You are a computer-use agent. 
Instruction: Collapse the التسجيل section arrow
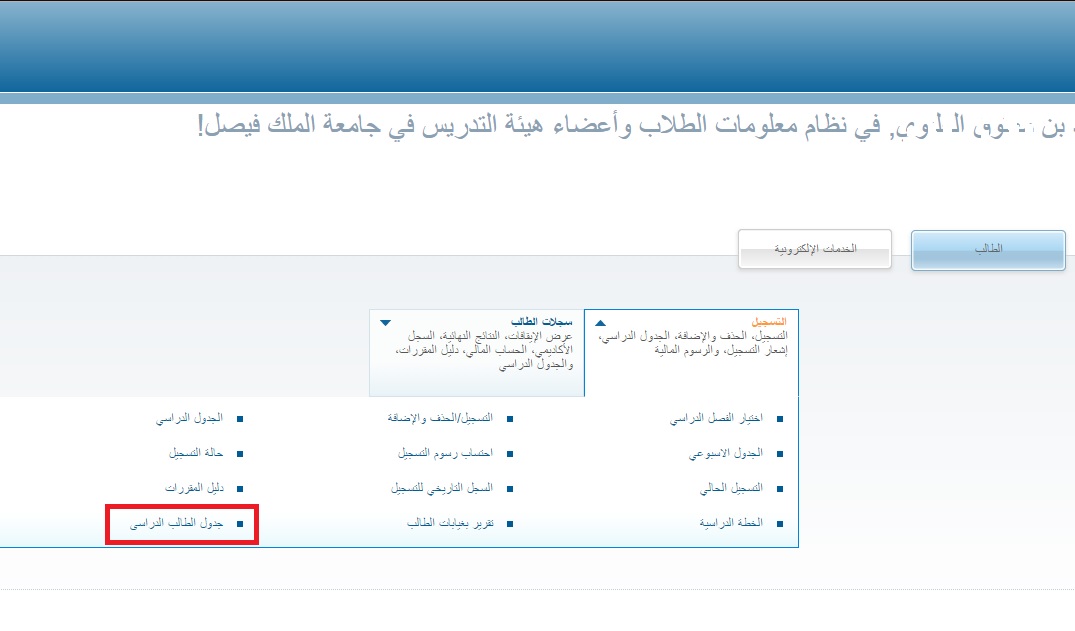pos(600,323)
